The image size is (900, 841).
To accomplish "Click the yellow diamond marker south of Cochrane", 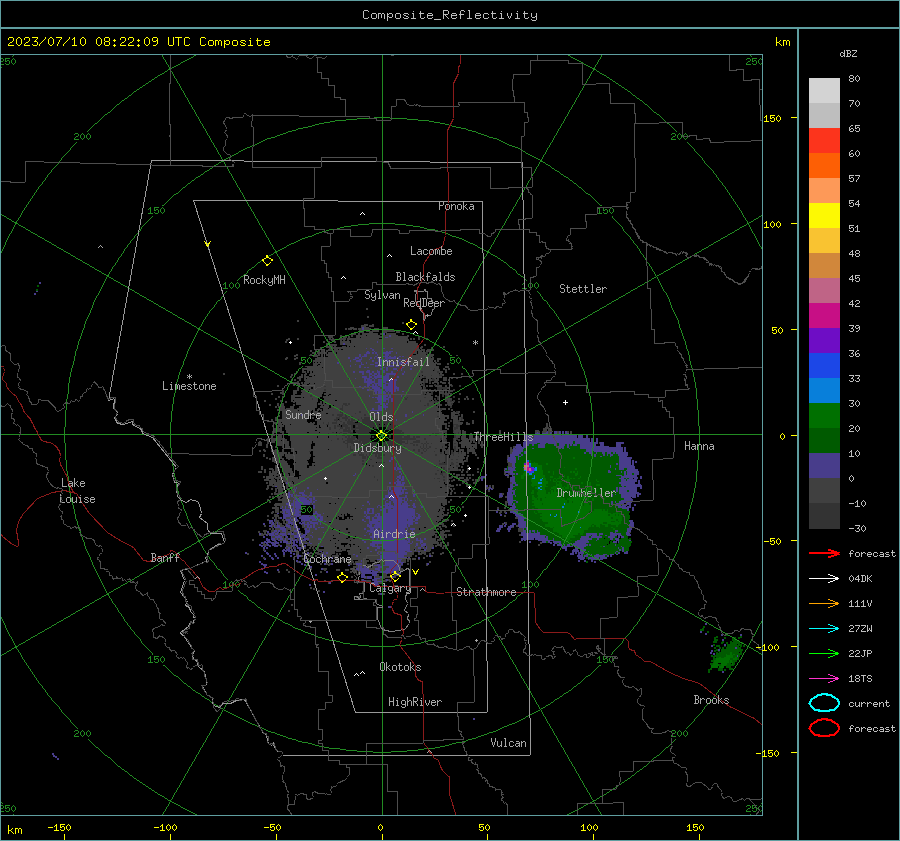I will click(342, 577).
